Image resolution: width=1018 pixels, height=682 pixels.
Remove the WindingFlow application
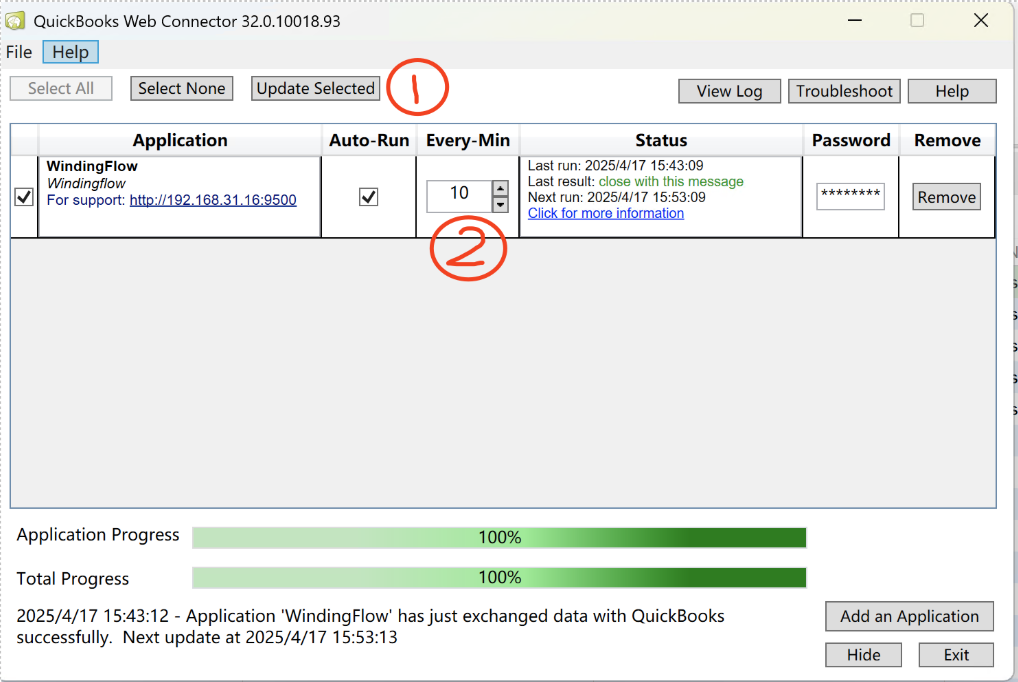(947, 197)
